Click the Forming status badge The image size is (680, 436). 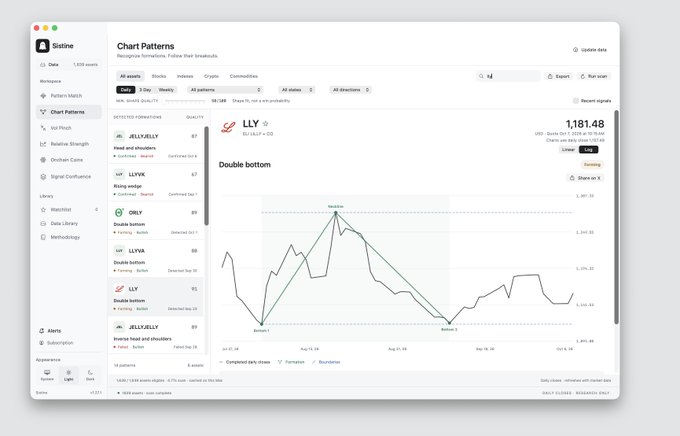[x=592, y=165]
